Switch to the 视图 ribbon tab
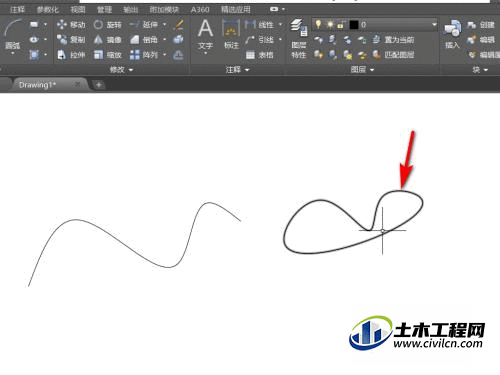The height and width of the screenshot is (375, 500). 78,9
